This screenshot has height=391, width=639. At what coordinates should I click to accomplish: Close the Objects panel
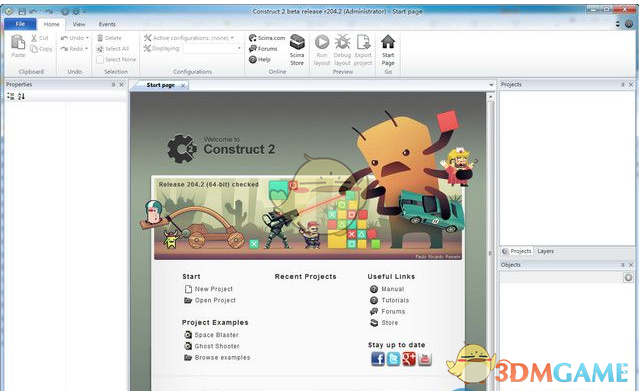point(630,265)
